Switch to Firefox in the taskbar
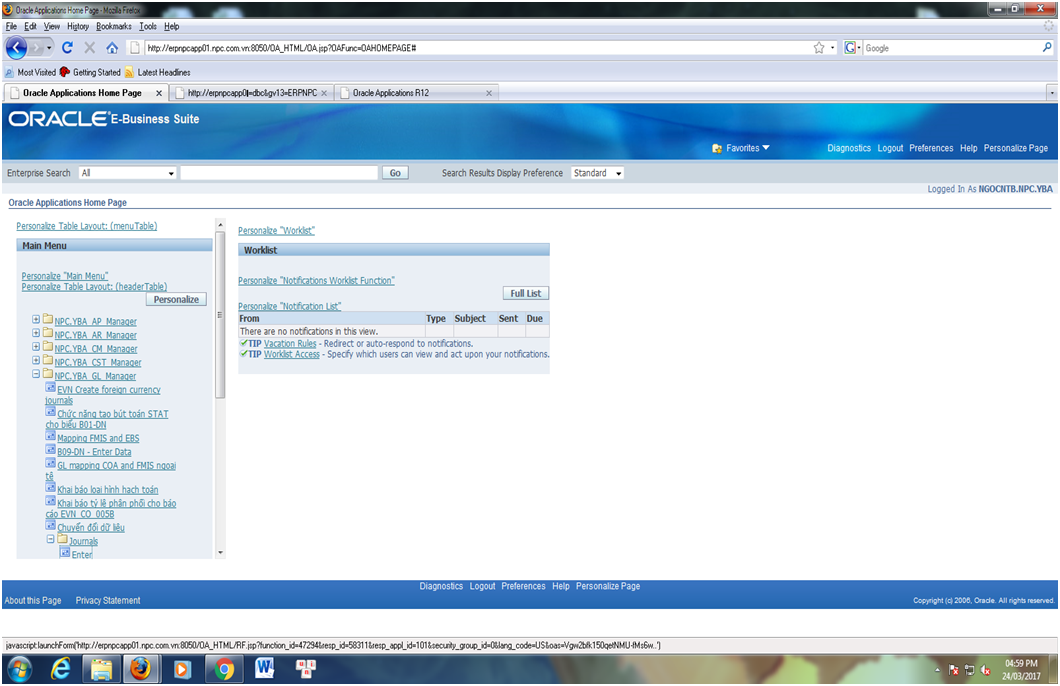 (141, 669)
